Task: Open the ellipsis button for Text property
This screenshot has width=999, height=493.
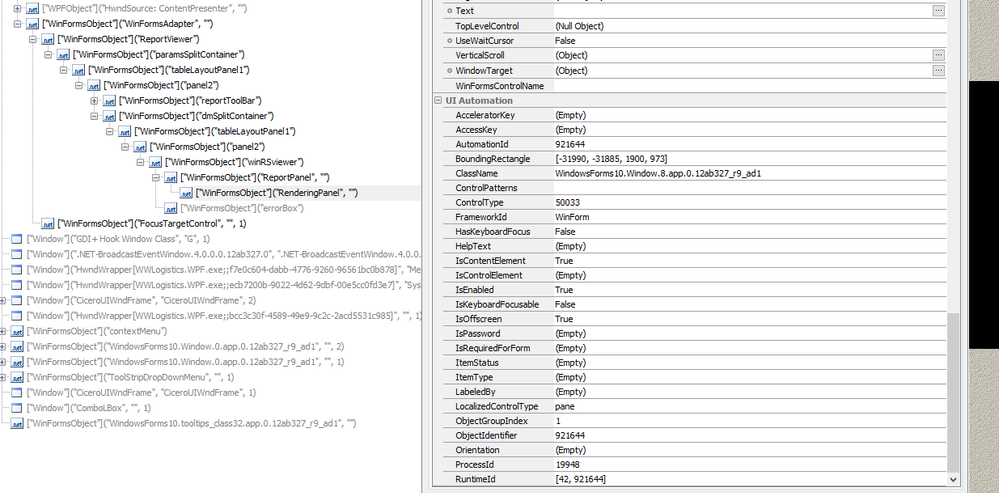Action: pos(938,10)
